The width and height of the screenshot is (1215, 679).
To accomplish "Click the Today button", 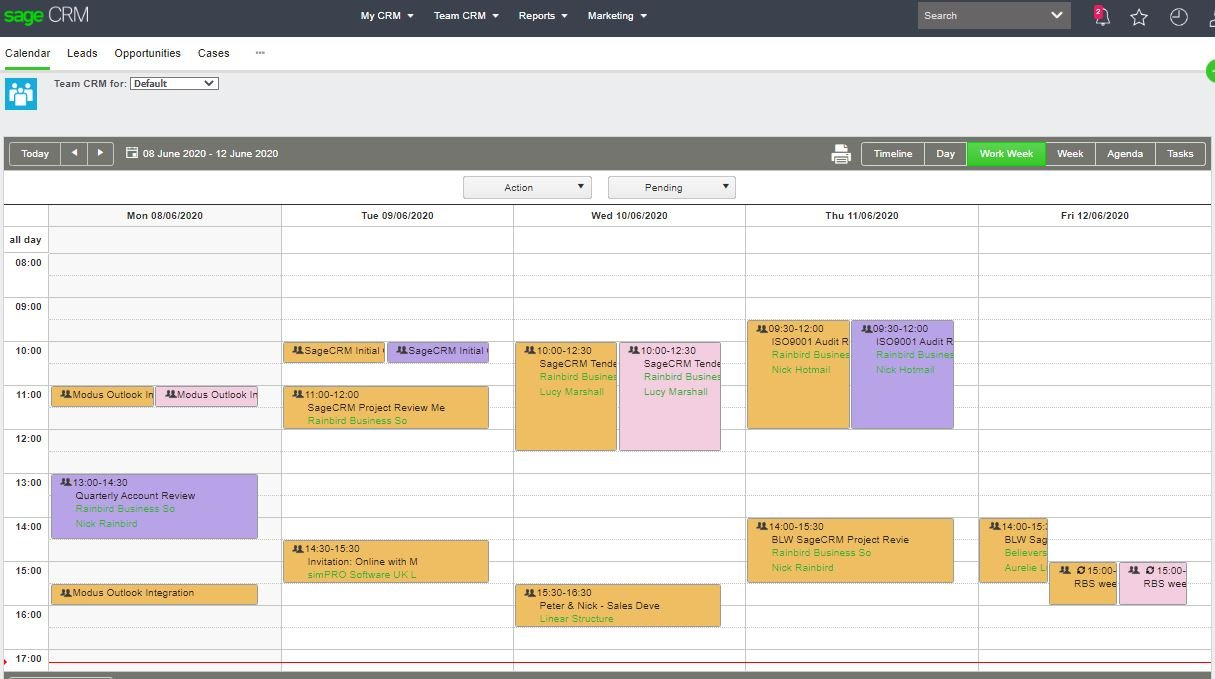I will 35,153.
